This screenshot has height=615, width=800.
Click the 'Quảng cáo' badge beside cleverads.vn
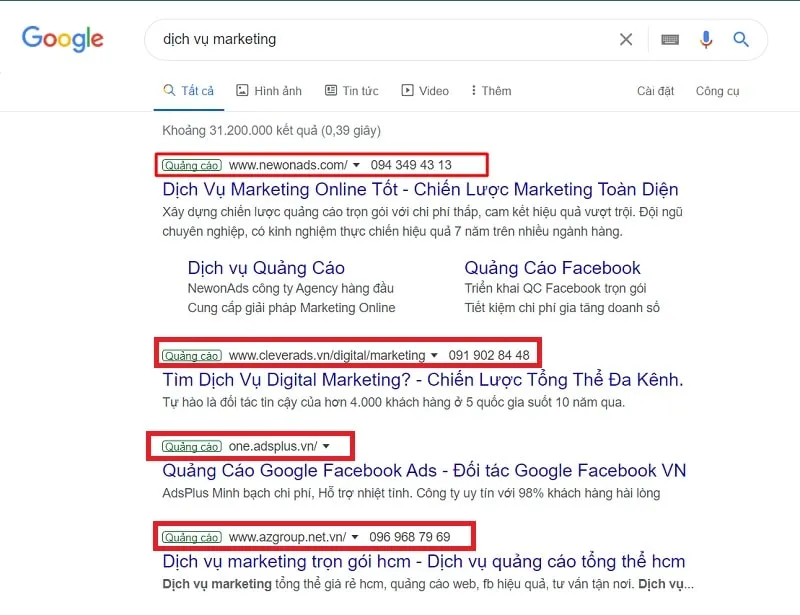click(x=192, y=356)
